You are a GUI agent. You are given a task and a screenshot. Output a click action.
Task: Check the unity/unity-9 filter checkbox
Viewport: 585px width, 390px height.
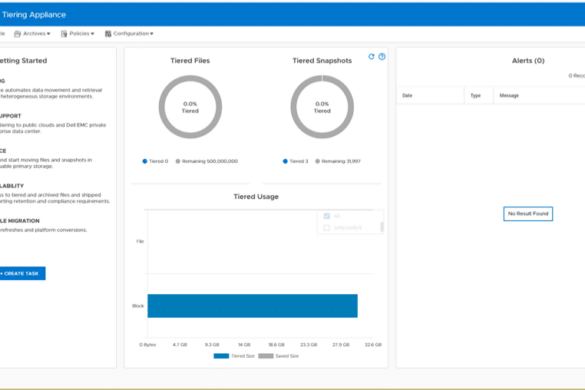[327, 228]
